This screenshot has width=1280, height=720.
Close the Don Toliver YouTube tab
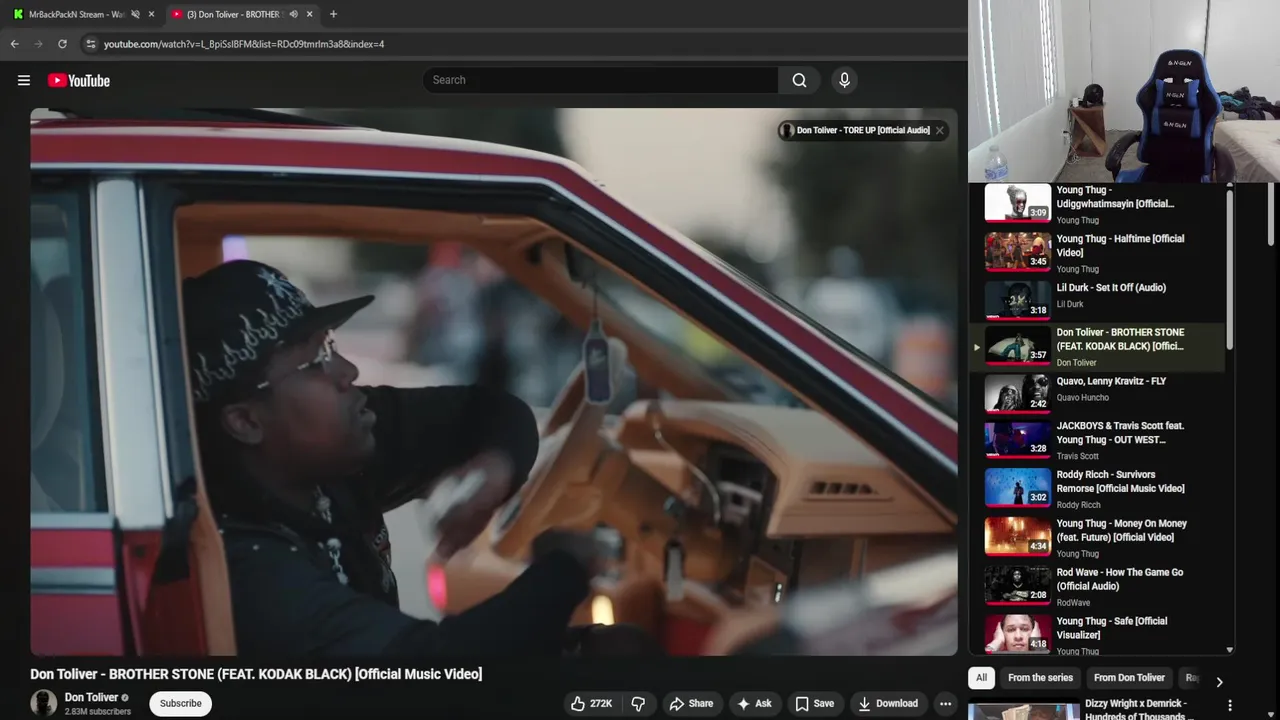[x=309, y=14]
